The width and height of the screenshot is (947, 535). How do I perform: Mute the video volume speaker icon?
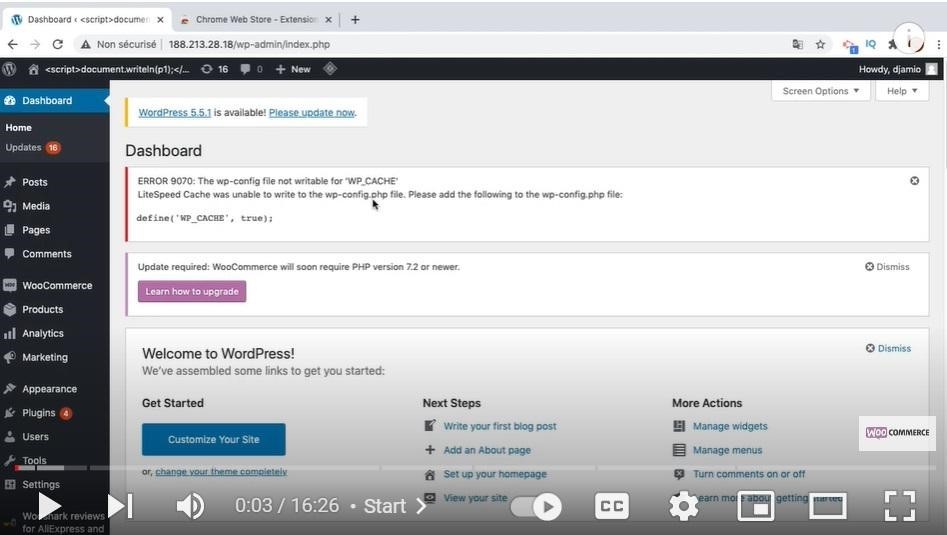coord(190,506)
